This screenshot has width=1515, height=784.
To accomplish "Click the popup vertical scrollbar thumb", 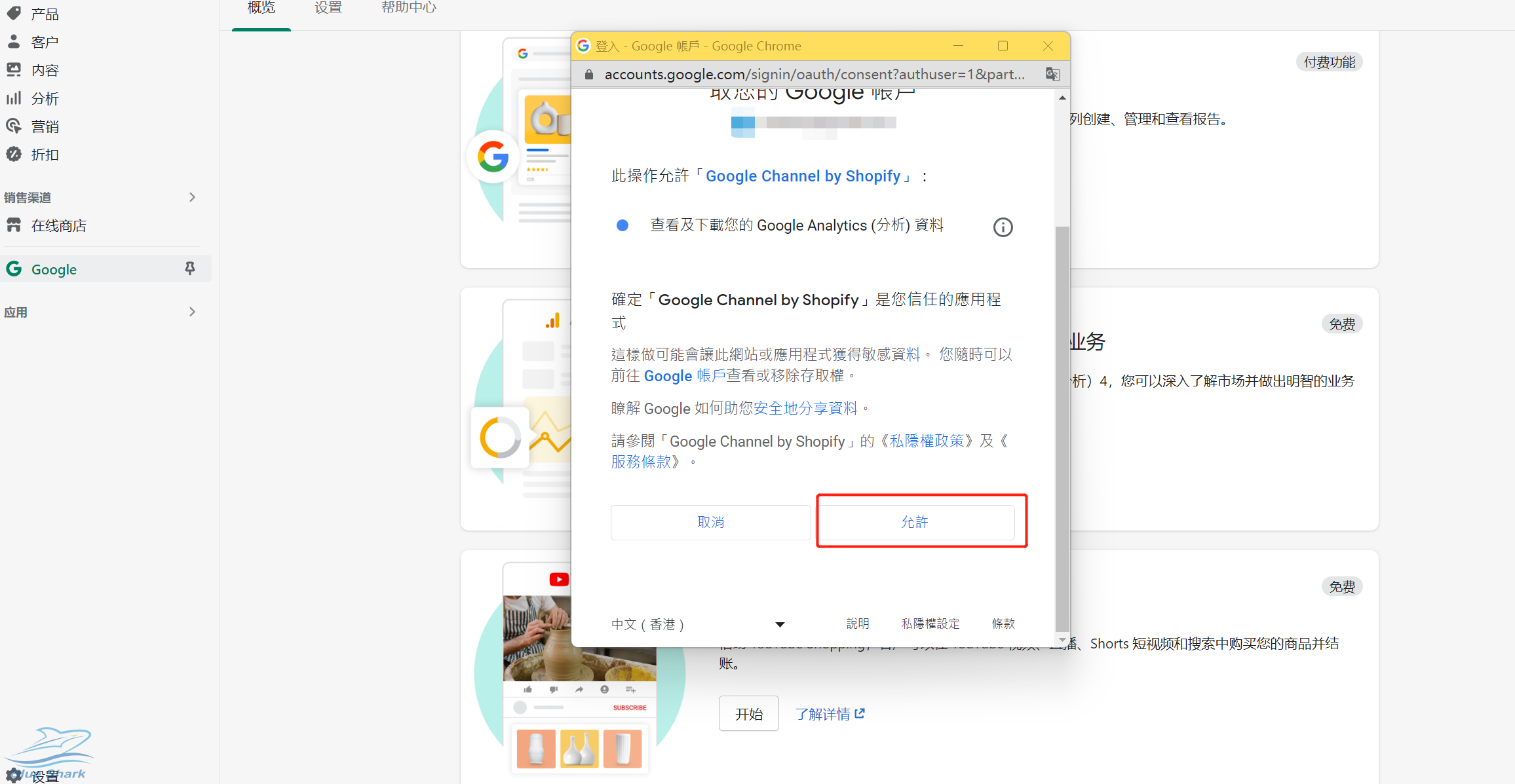I will (x=1062, y=429).
